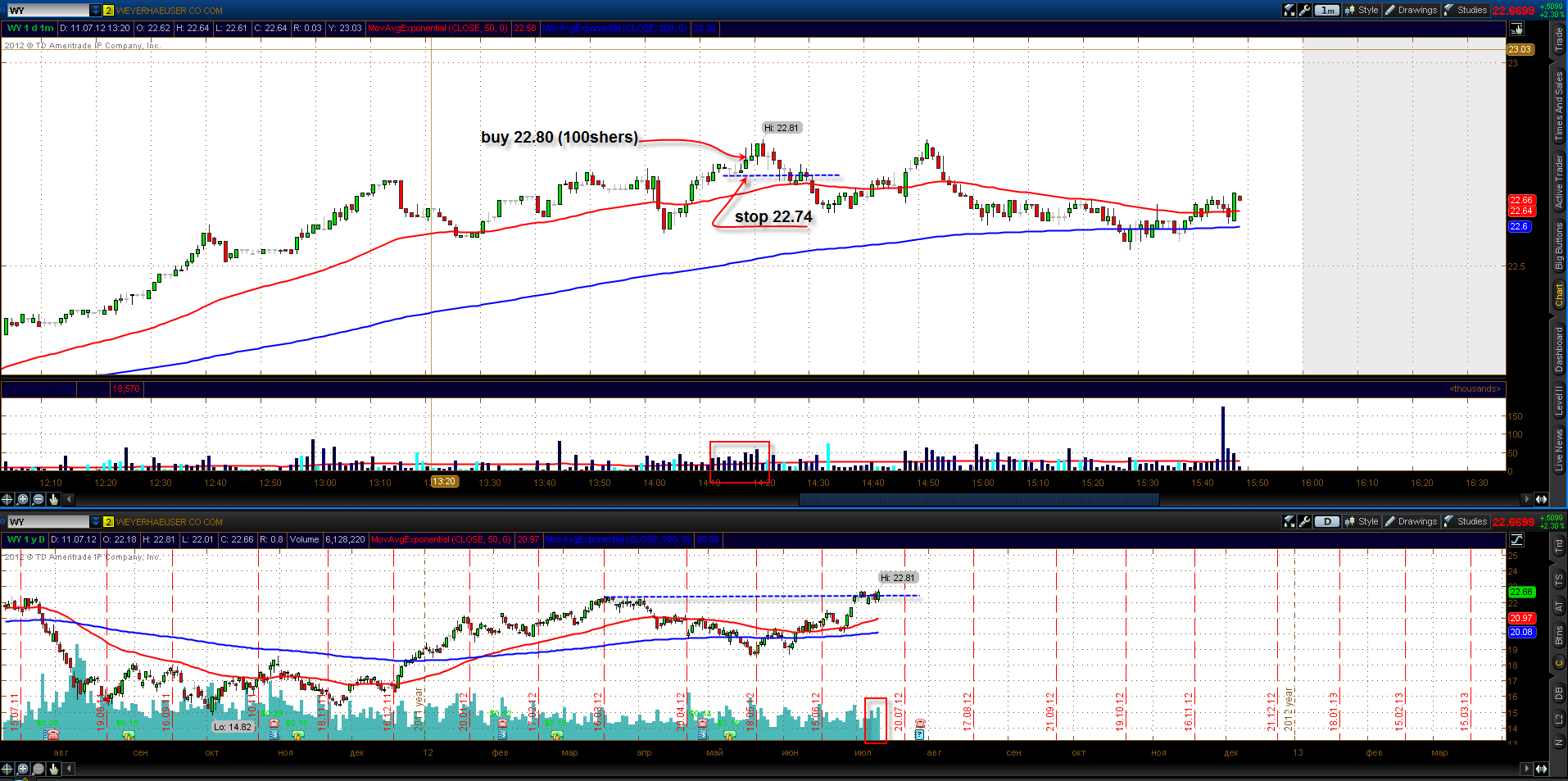Click yellow link number 2 on upper chart
1568x781 pixels.
pyautogui.click(x=108, y=11)
